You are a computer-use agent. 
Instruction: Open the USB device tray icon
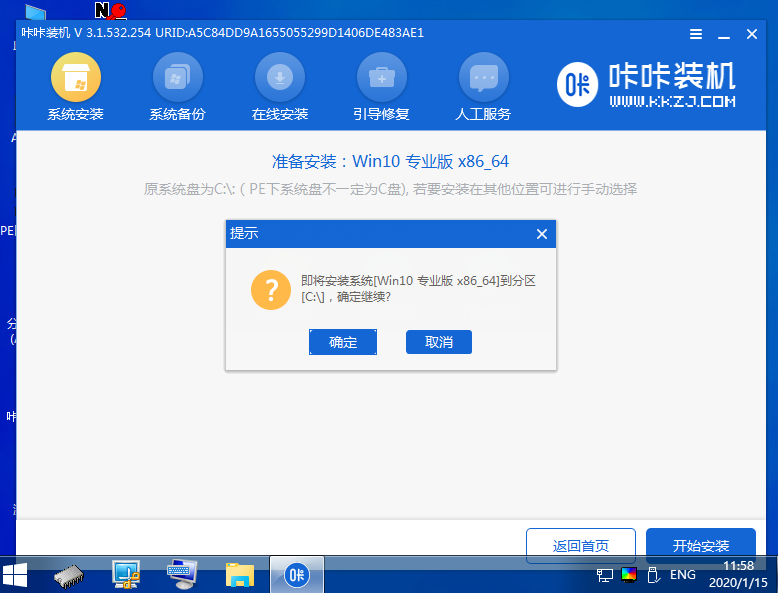(653, 575)
